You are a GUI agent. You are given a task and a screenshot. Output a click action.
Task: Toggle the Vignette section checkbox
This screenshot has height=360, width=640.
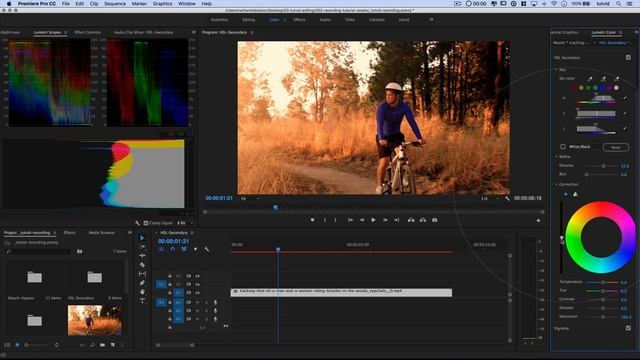pyautogui.click(x=628, y=328)
